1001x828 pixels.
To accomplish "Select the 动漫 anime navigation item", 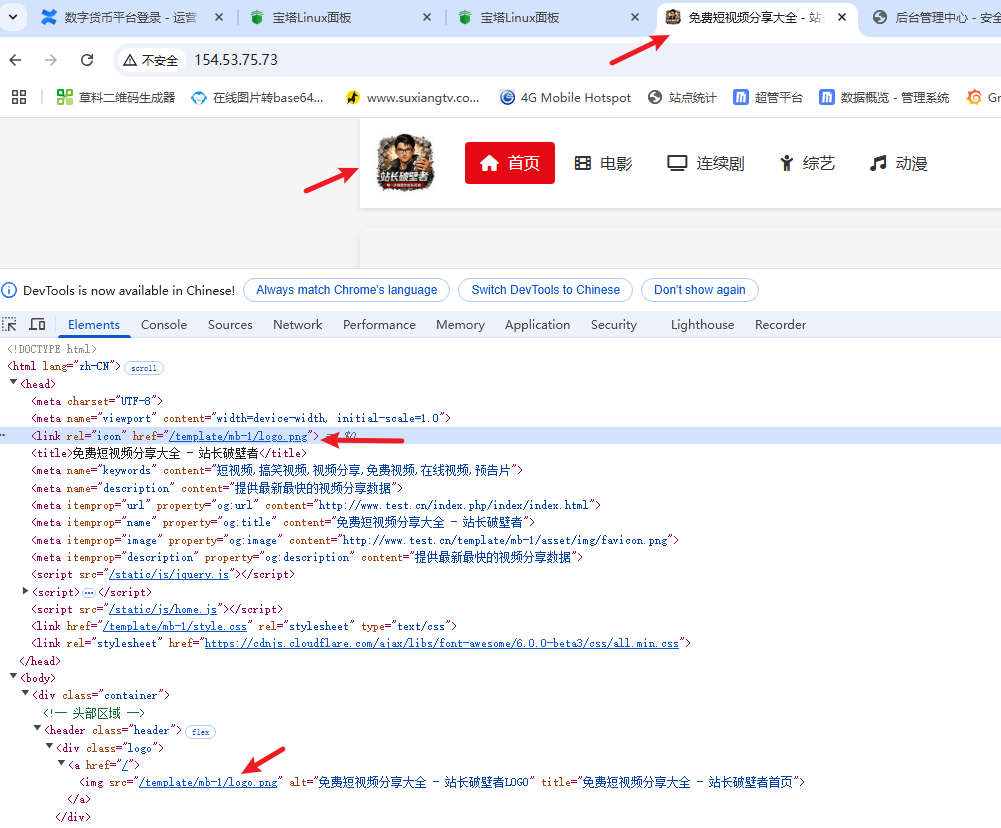I will pyautogui.click(x=898, y=163).
